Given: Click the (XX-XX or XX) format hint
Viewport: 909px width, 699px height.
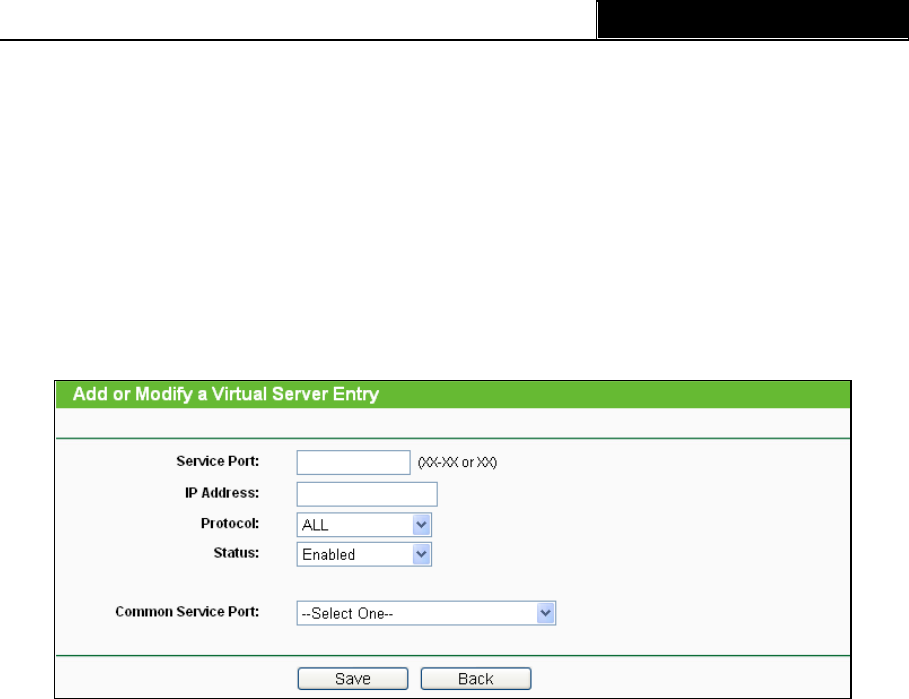Looking at the screenshot, I should point(457,463).
